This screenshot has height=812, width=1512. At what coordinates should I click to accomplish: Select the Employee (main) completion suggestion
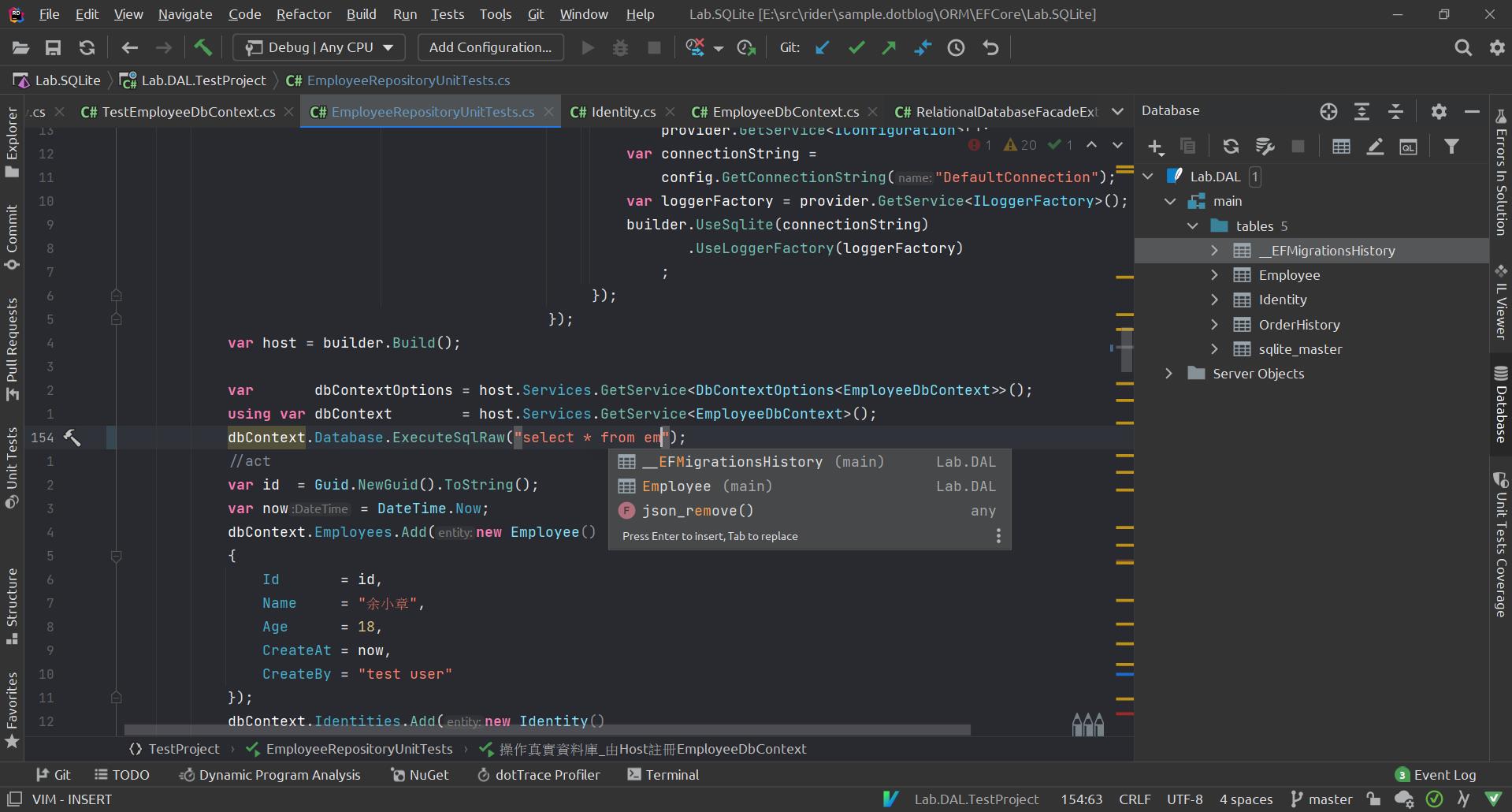(809, 486)
